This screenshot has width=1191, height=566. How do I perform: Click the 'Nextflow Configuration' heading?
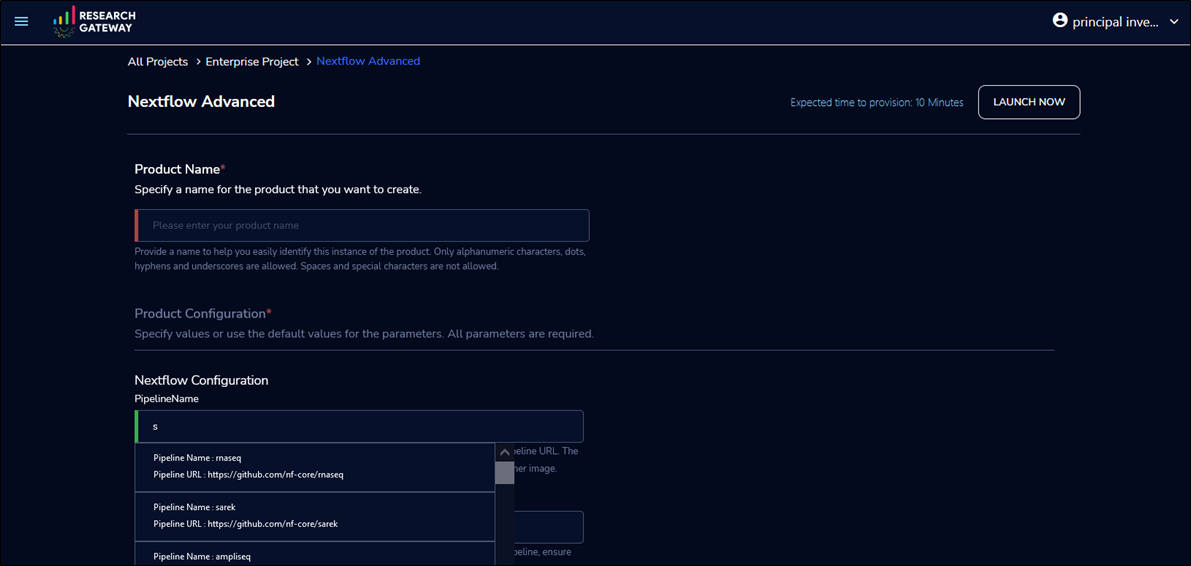point(201,380)
